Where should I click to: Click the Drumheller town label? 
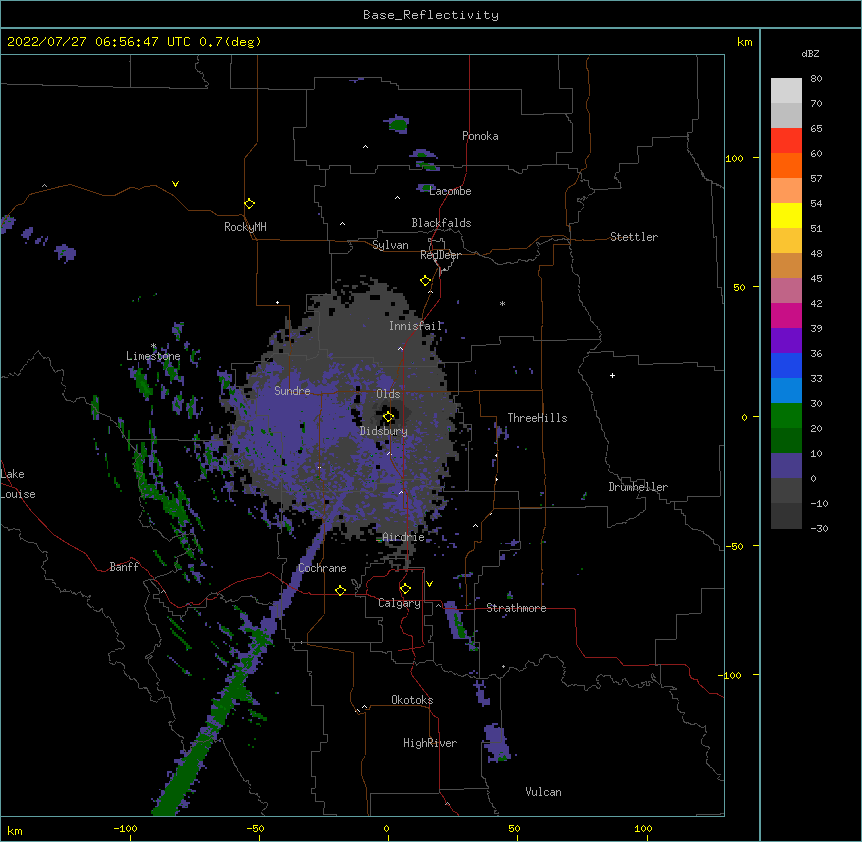pos(638,487)
